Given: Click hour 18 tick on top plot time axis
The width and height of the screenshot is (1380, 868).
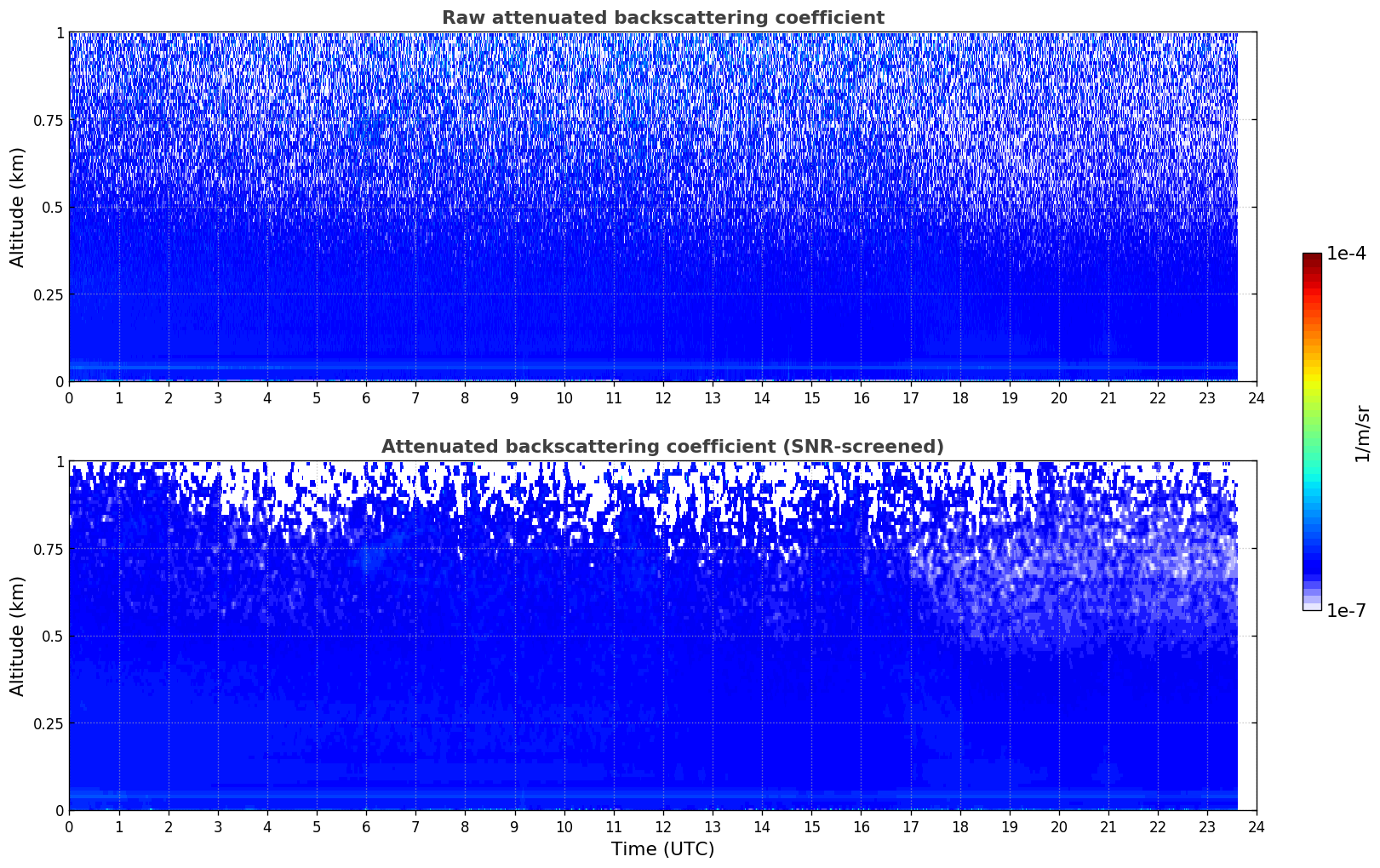Looking at the screenshot, I should (x=959, y=397).
